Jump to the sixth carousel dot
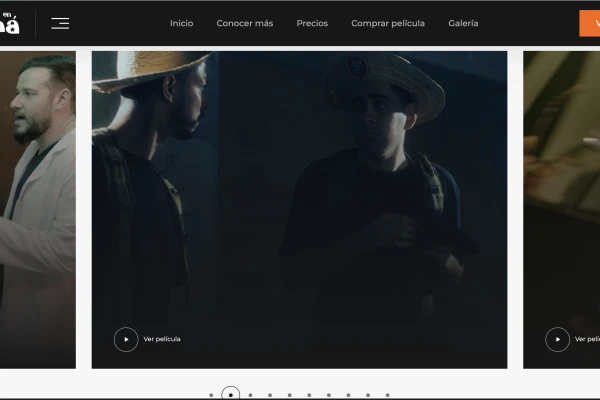Viewport: 600px width, 400px height. [x=309, y=395]
